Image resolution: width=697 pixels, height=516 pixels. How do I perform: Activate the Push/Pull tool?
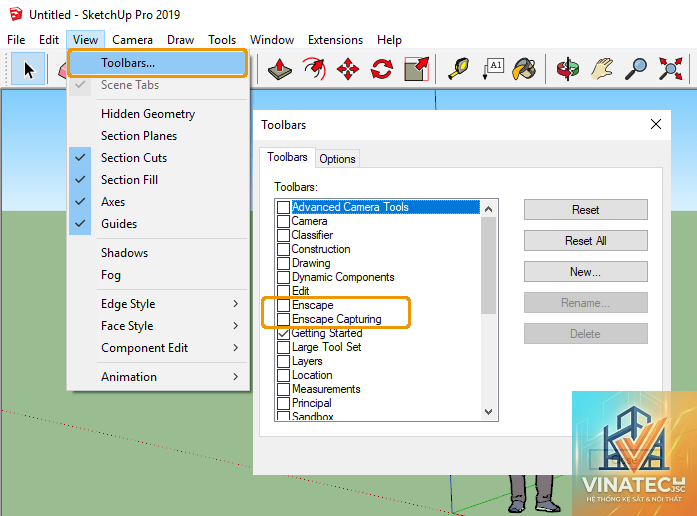(280, 69)
